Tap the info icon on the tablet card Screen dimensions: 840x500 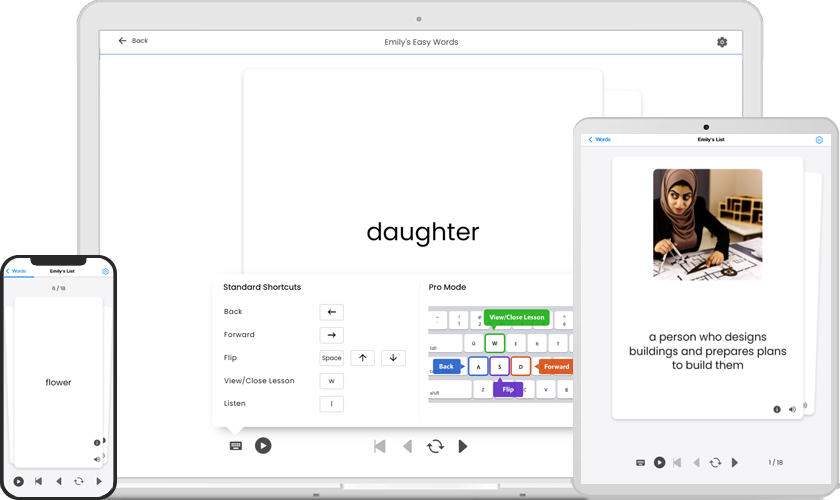click(777, 409)
